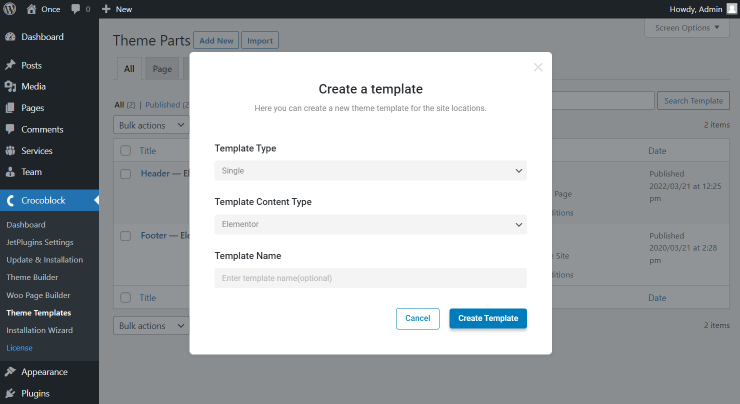Open Woo Page Builder submenu item

click(38, 295)
